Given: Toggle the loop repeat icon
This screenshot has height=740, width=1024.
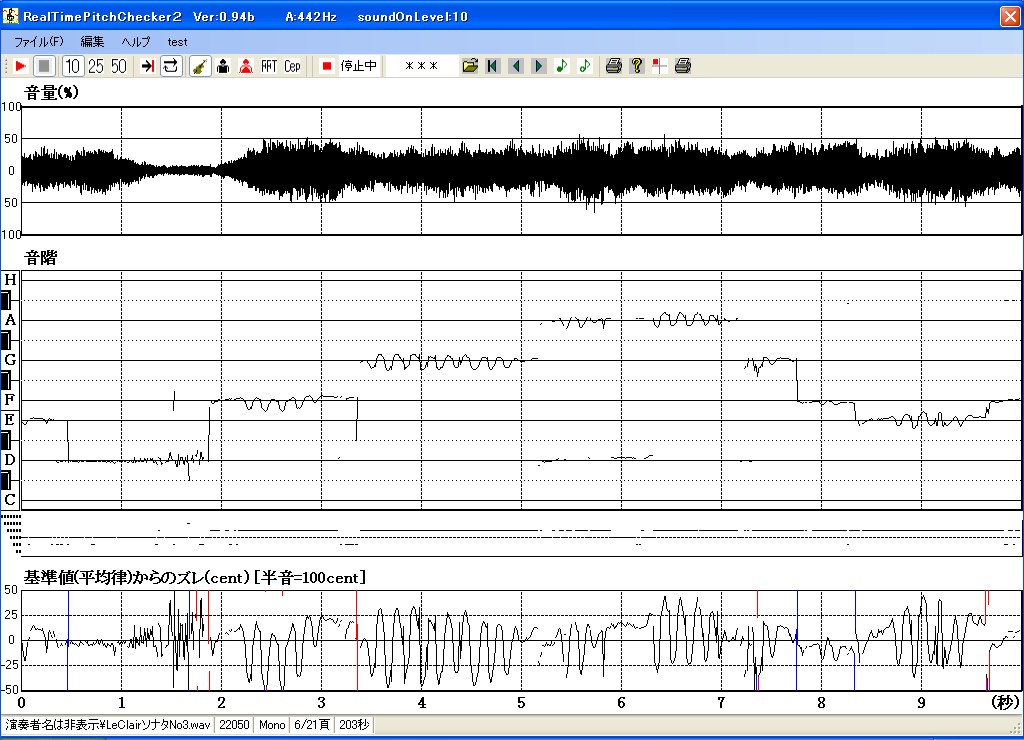Looking at the screenshot, I should 170,66.
